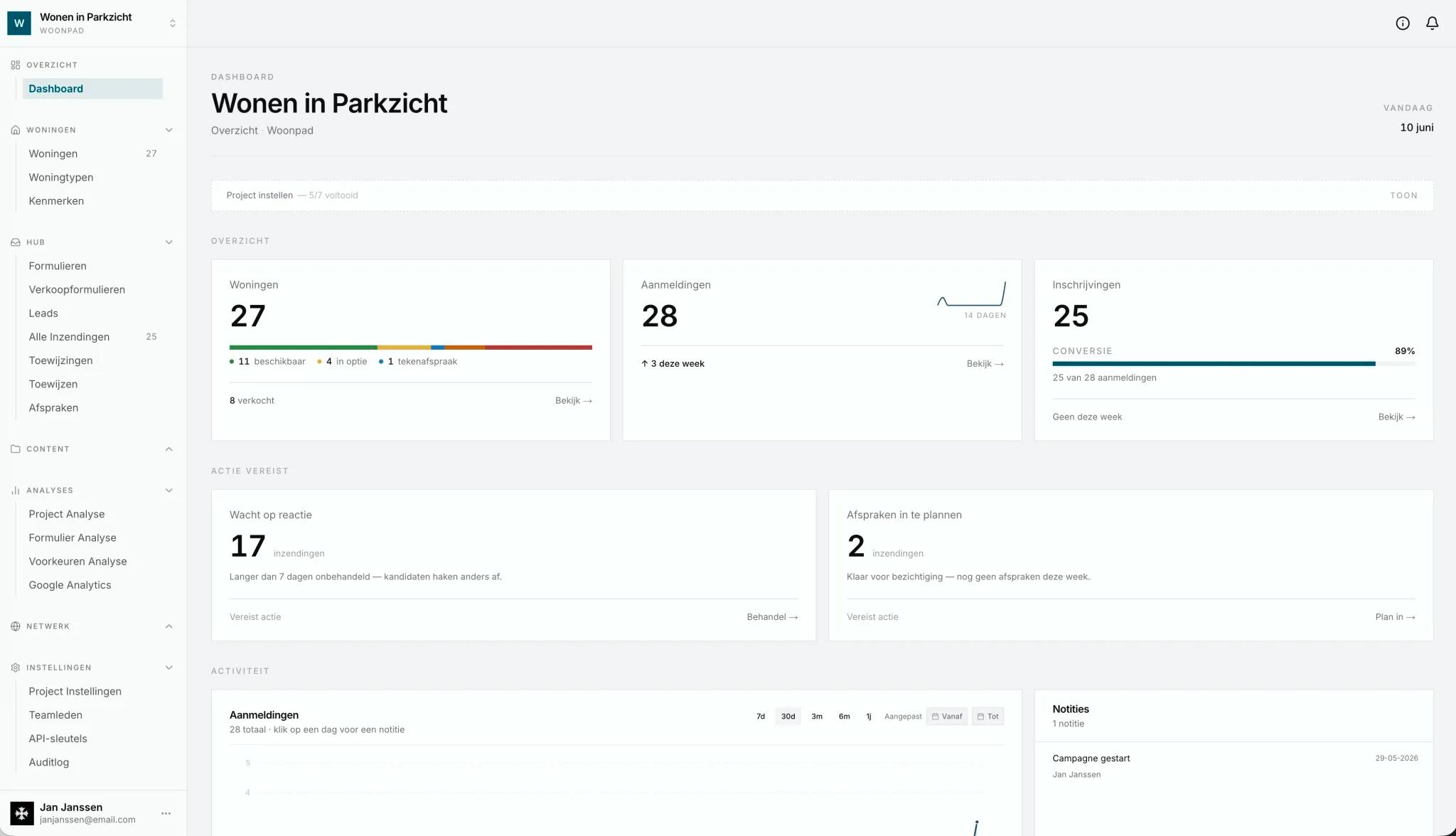Click the Instellingen gear icon
The width and height of the screenshot is (1456, 836).
click(x=16, y=668)
